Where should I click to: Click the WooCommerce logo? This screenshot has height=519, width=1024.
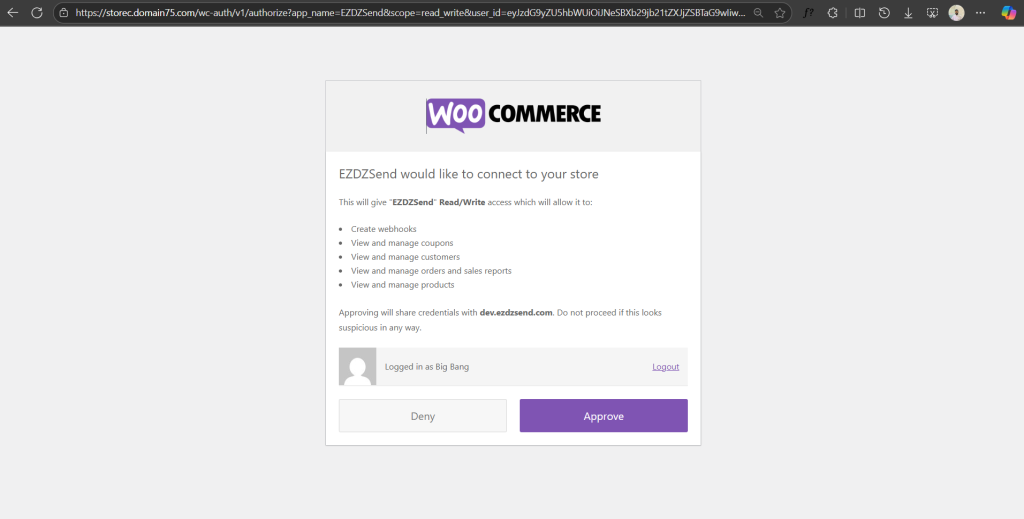[513, 115]
